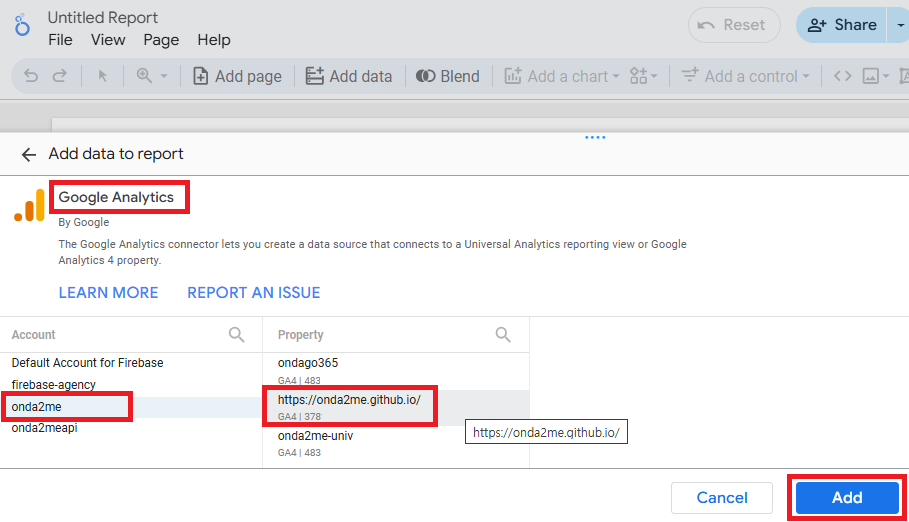Search accounts with the magnifier icon
Screen dimensions: 909x522
pos(237,335)
